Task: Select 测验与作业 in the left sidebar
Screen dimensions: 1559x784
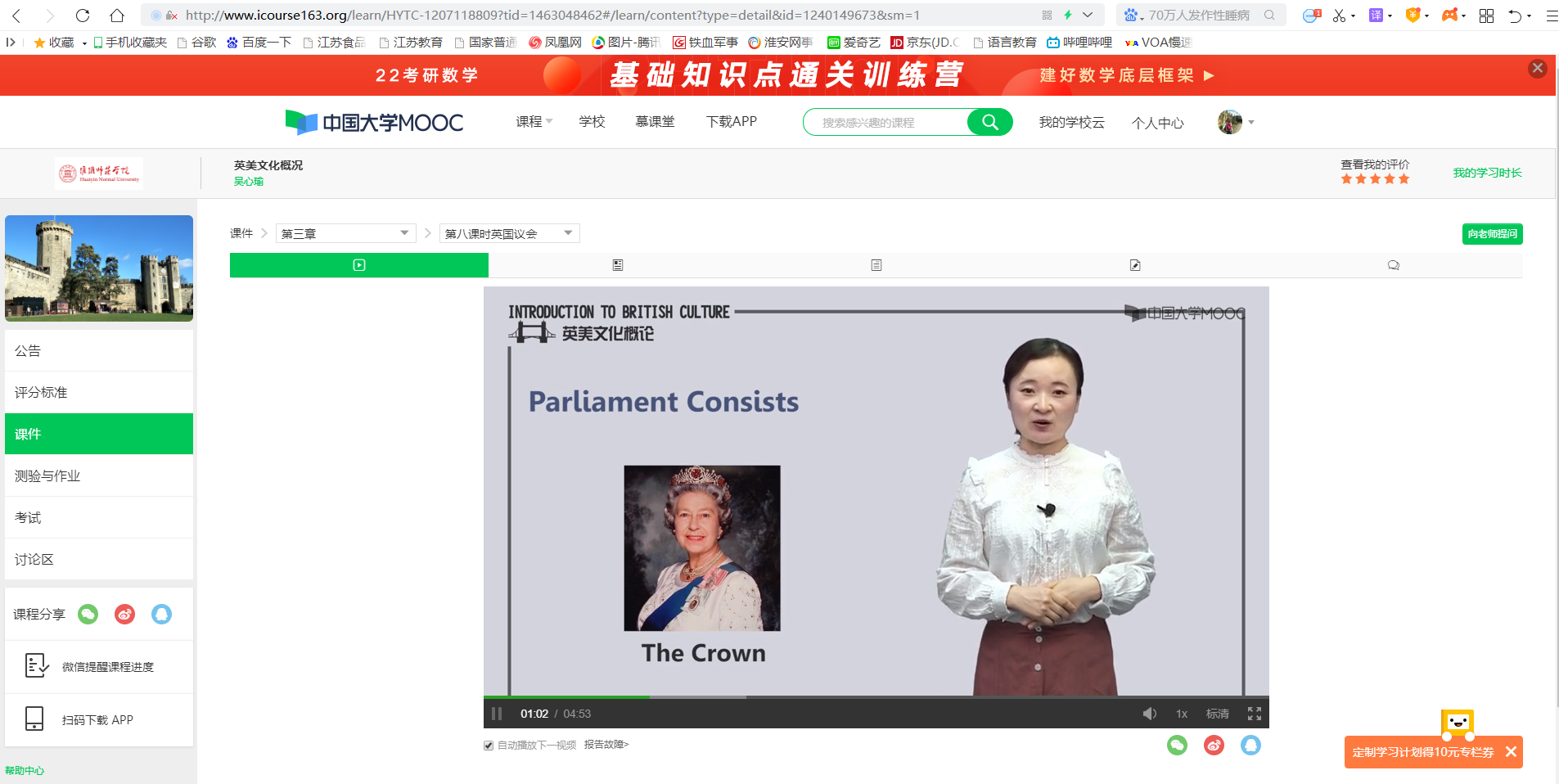Action: 47,475
